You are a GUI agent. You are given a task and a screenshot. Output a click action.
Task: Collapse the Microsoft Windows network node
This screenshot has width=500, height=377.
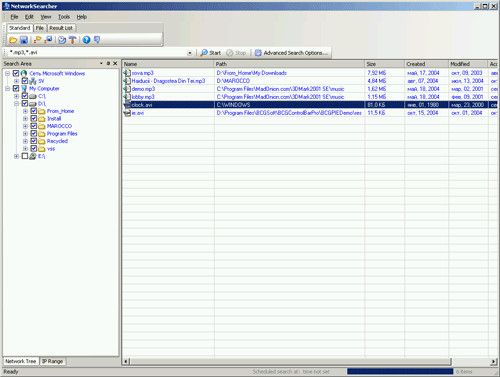[7, 73]
